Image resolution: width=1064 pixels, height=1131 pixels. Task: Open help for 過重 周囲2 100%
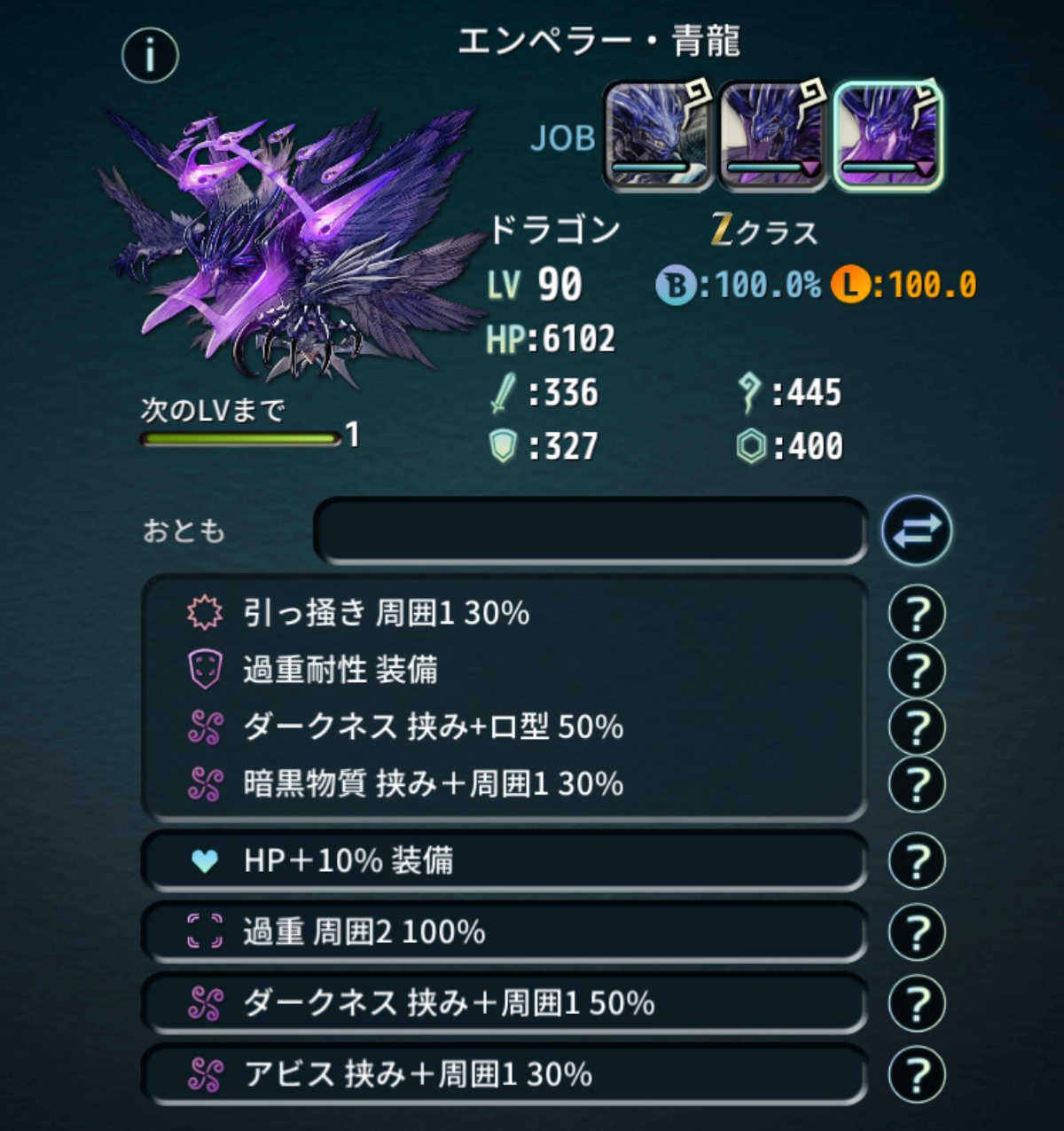tap(917, 932)
